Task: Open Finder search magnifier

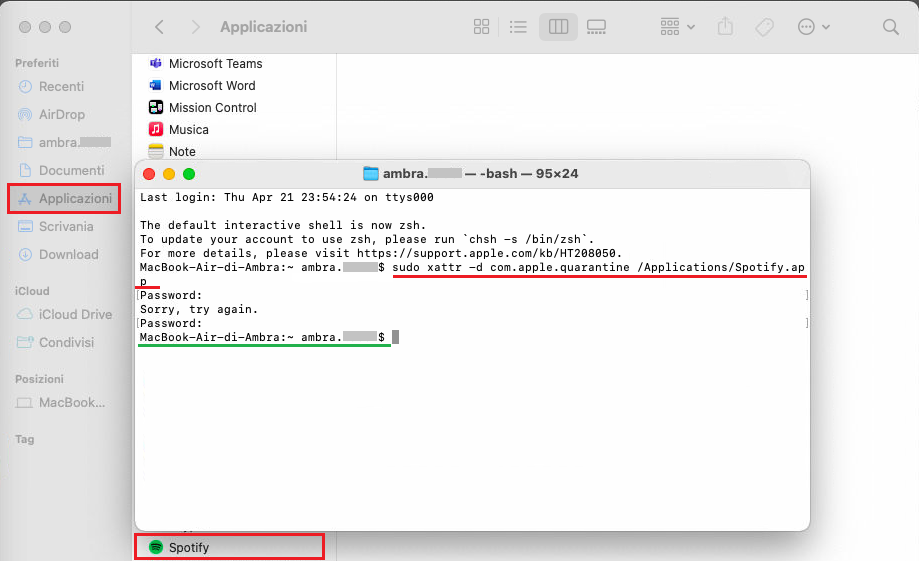Action: [x=890, y=27]
